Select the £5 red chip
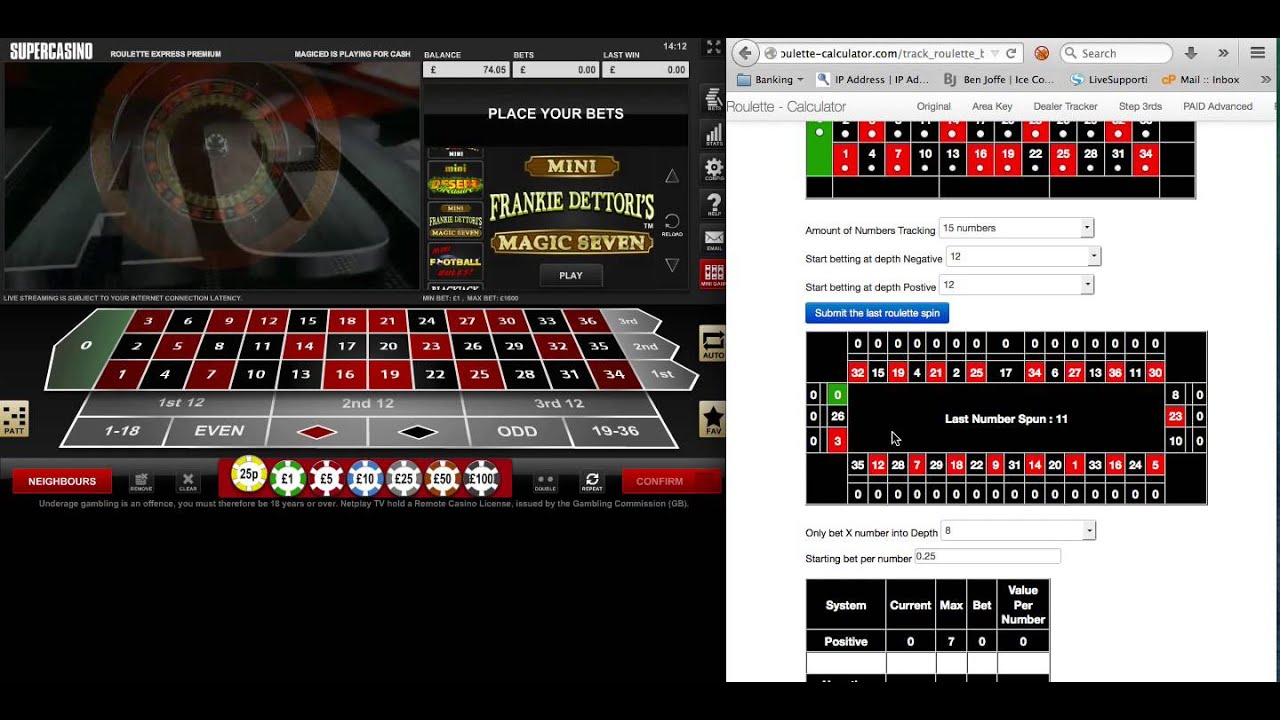1280x720 pixels. point(327,479)
